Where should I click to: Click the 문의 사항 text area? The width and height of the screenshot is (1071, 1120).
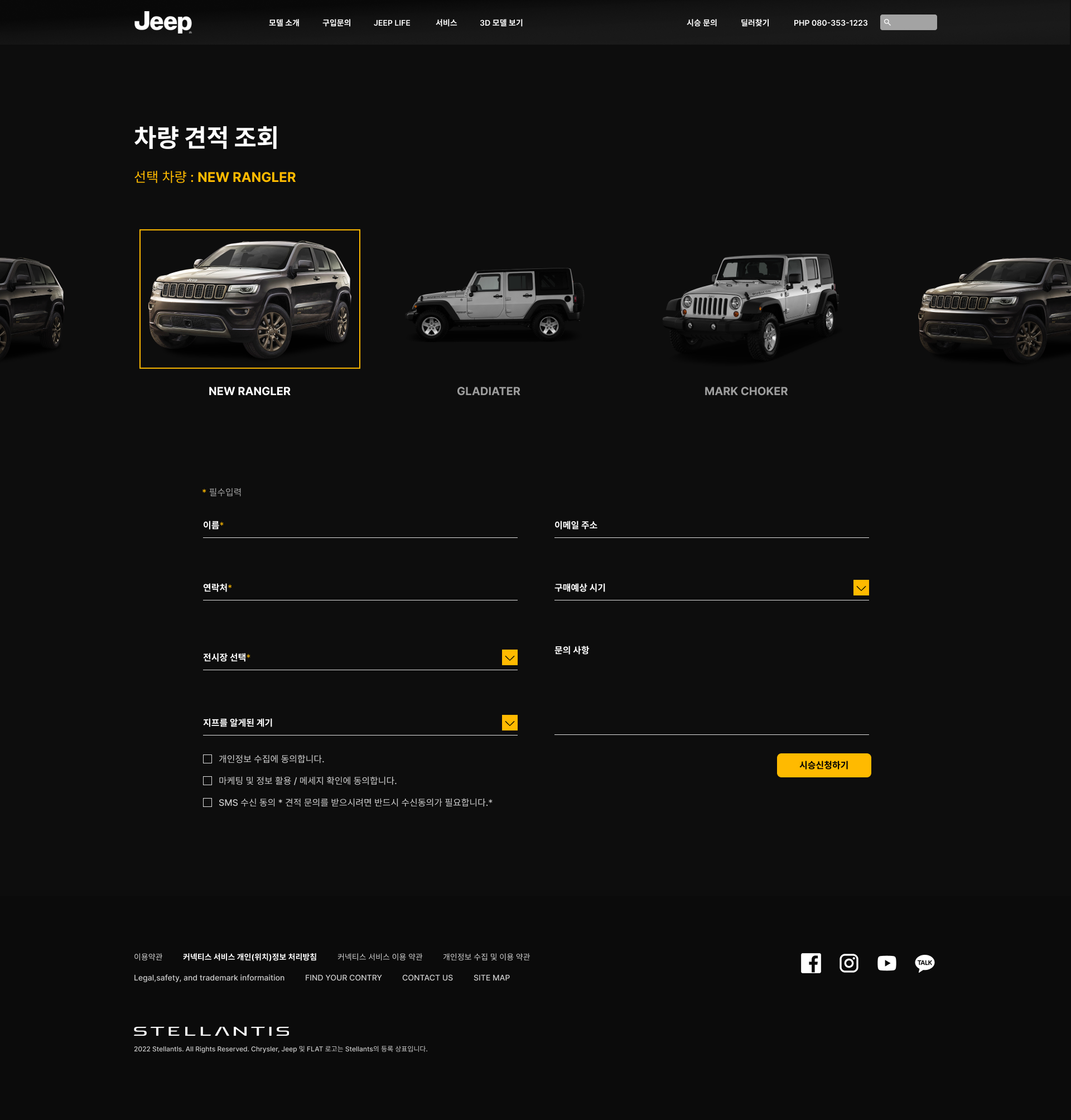coord(711,688)
